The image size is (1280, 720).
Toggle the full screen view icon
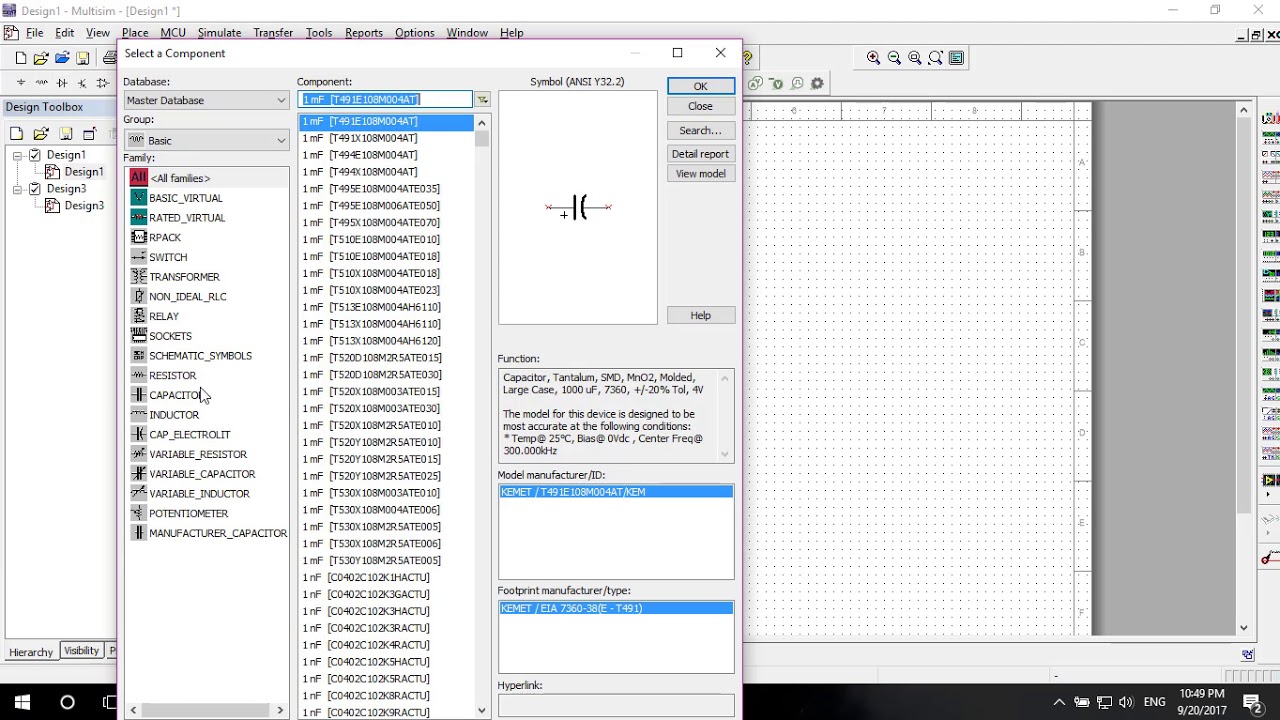pyautogui.click(x=957, y=58)
